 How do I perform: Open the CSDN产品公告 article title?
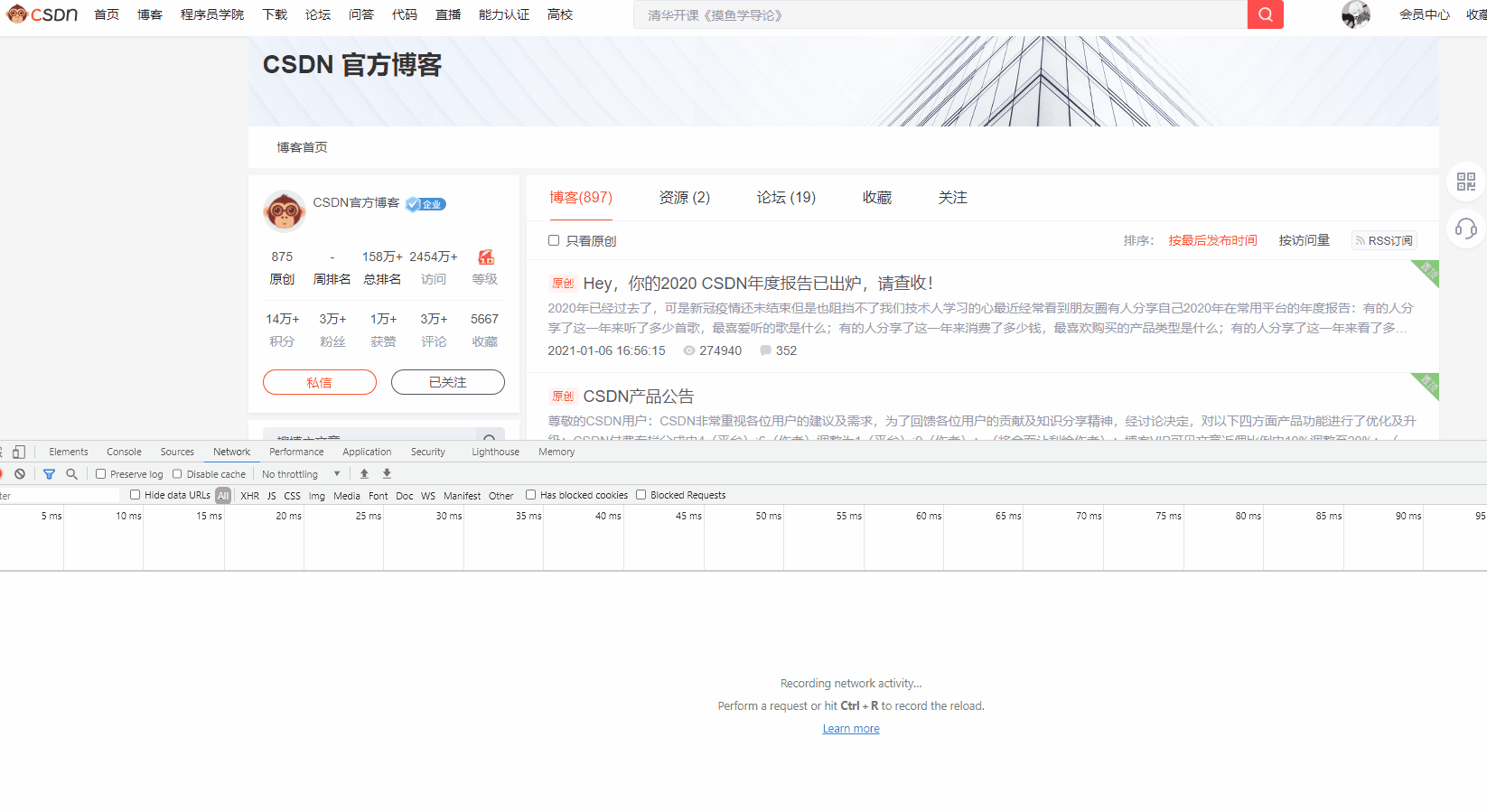click(639, 397)
